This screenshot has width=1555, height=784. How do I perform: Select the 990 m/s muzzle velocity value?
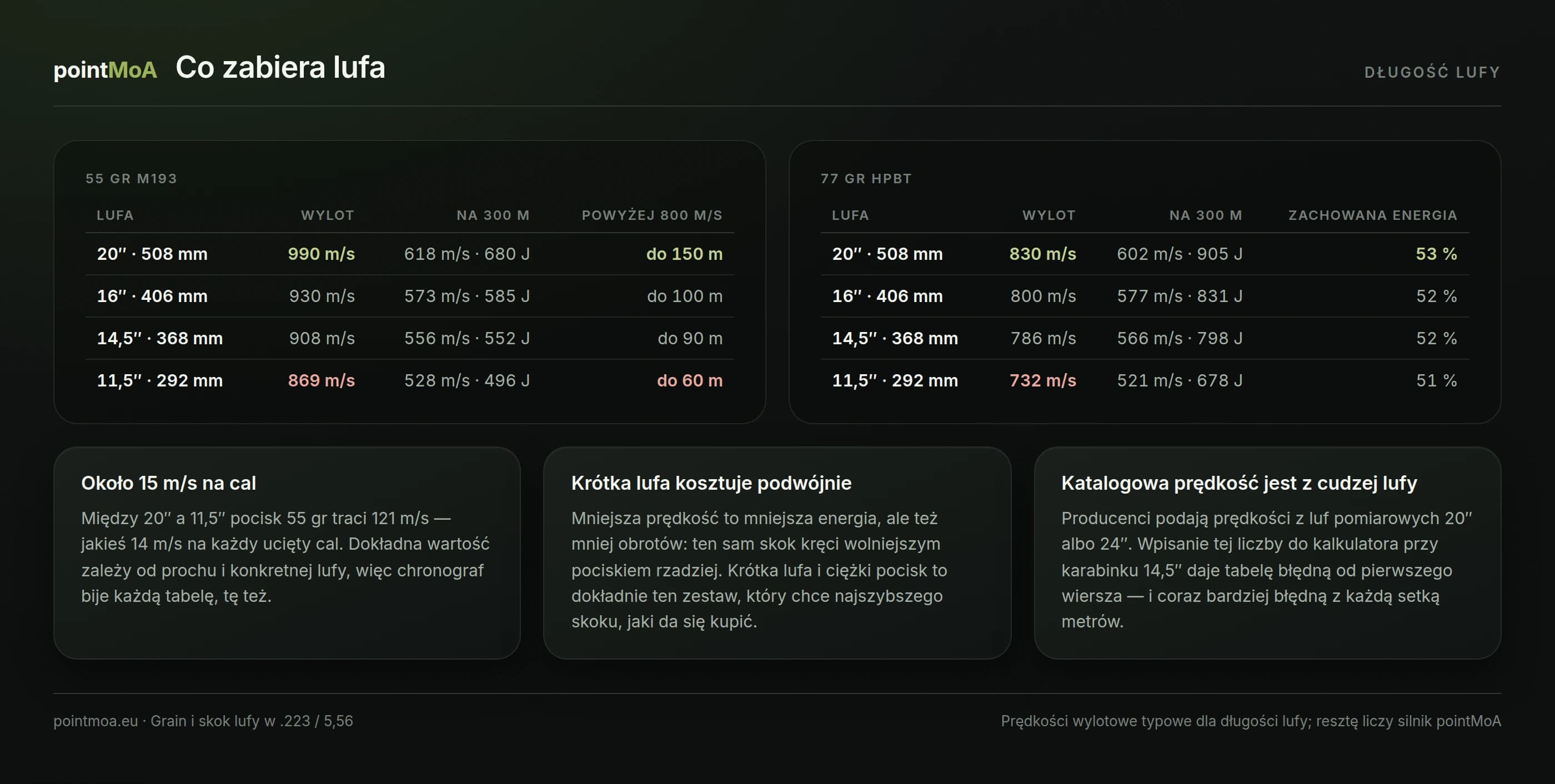point(321,254)
